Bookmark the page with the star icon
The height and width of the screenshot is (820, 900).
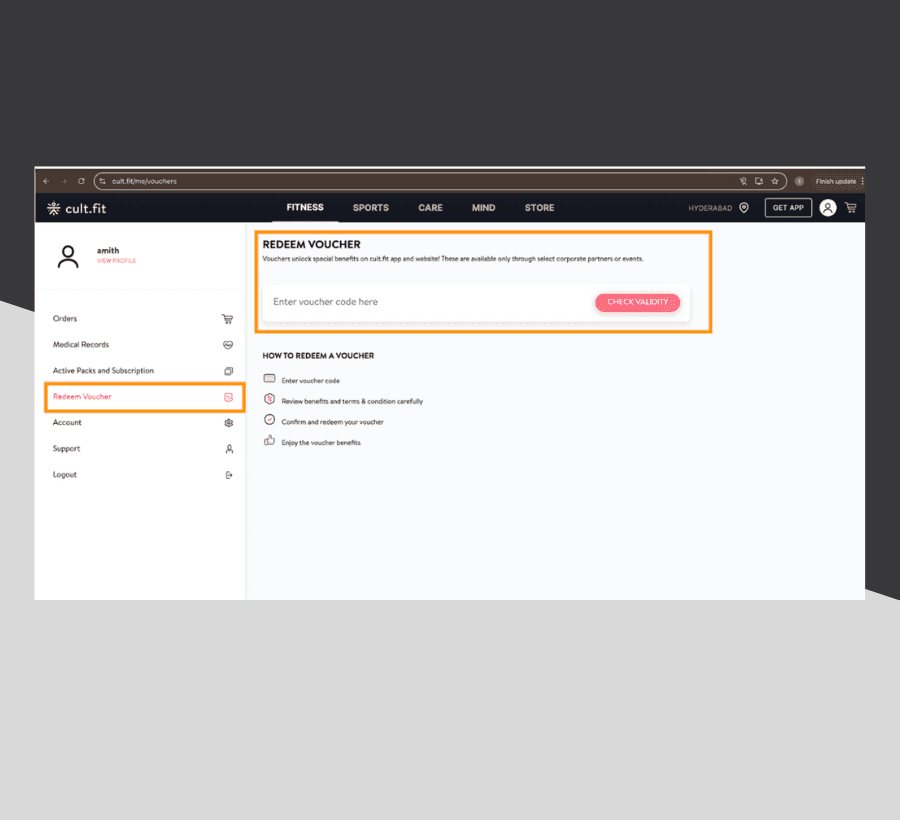pyautogui.click(x=775, y=181)
